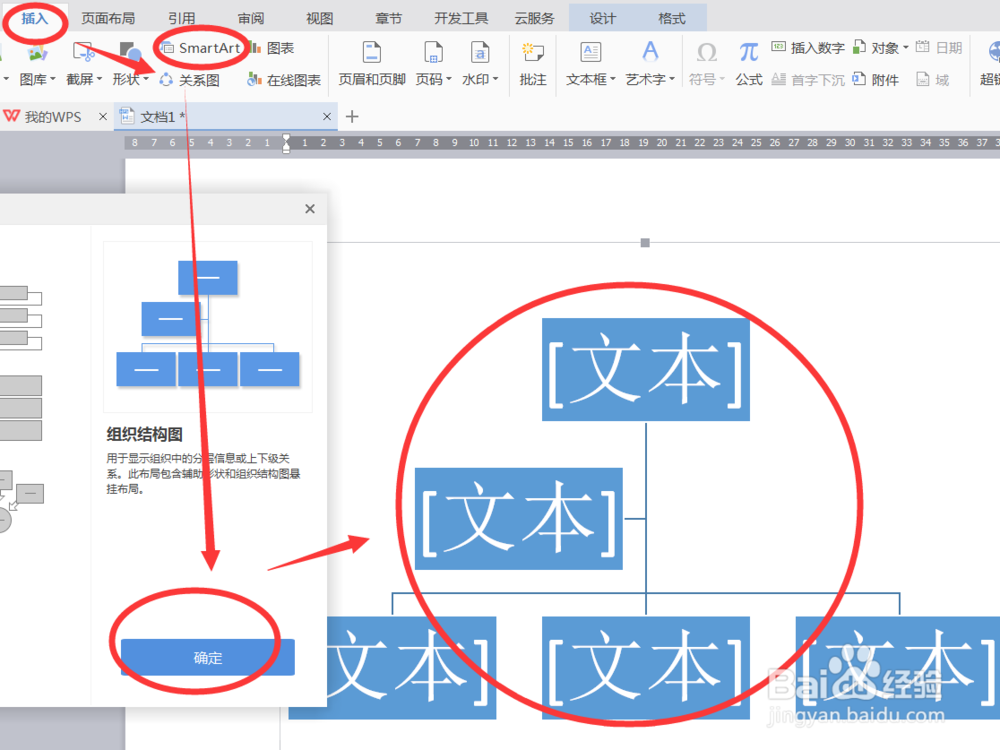The width and height of the screenshot is (1000, 750).
Task: Switch to the 页面布局 tab
Action: (x=108, y=18)
